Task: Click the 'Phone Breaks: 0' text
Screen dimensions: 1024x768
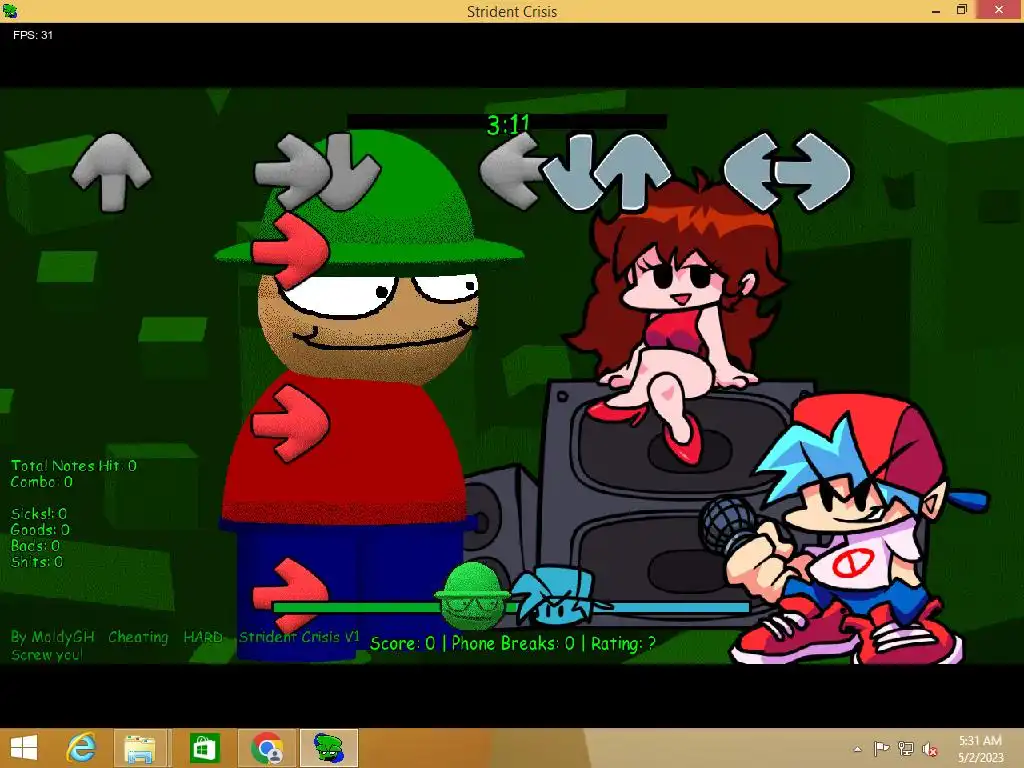Action: coord(513,643)
